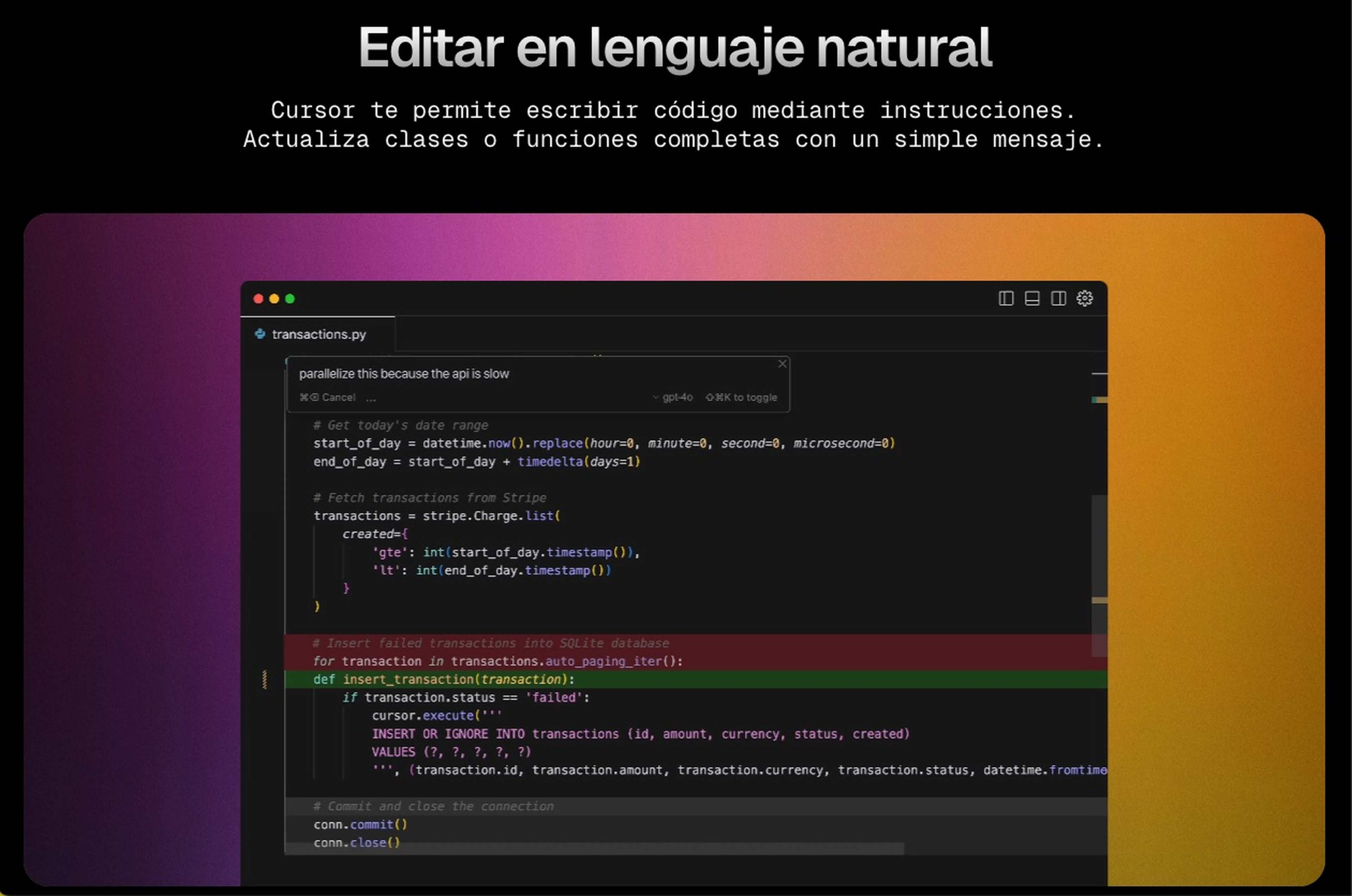Click the yellow minimize window dot

point(274,298)
